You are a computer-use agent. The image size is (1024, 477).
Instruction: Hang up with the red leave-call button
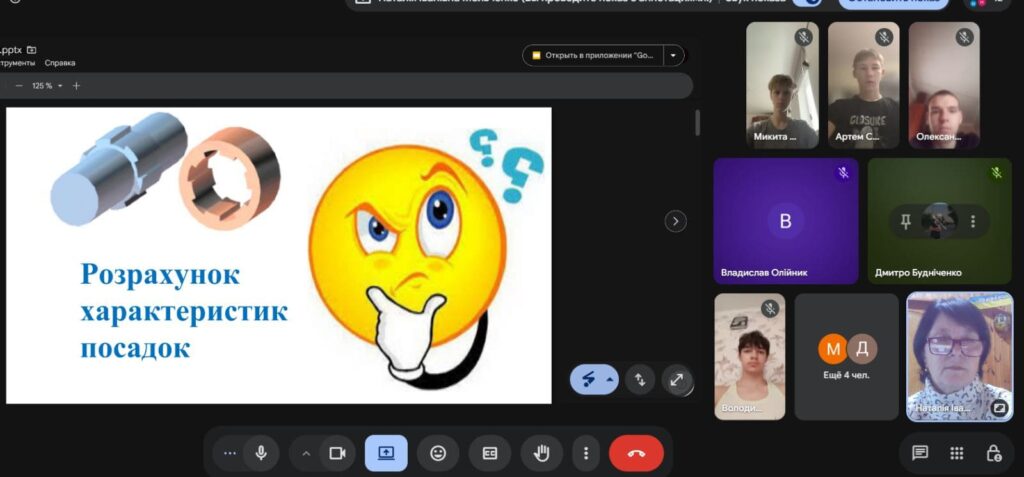tap(636, 453)
